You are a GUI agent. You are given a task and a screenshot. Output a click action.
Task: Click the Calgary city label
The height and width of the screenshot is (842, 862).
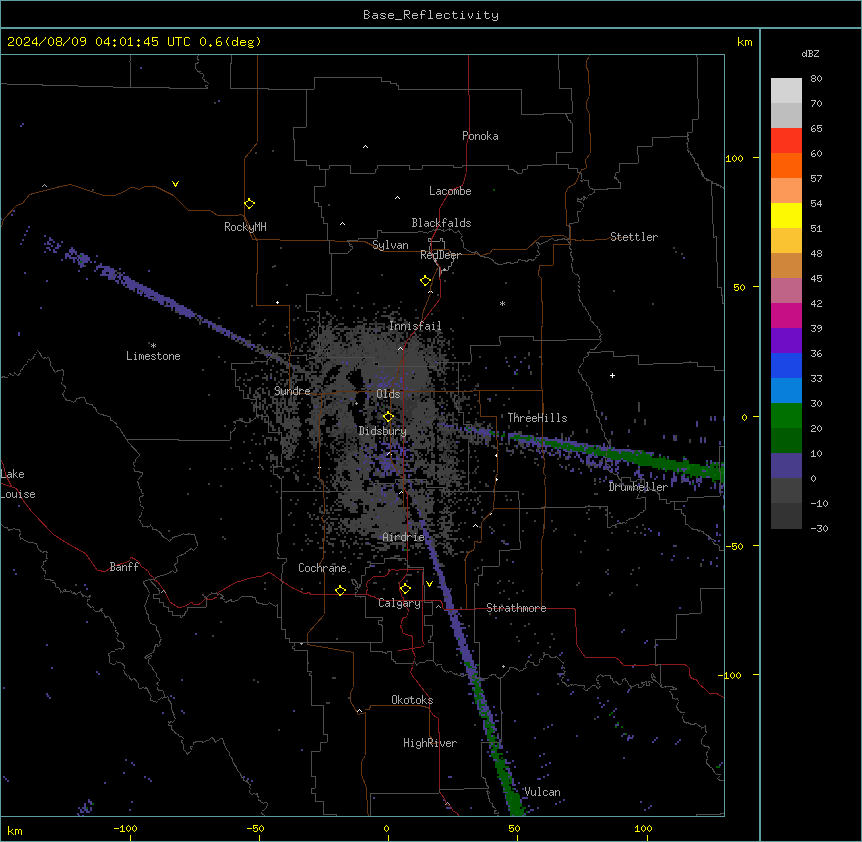click(x=399, y=603)
